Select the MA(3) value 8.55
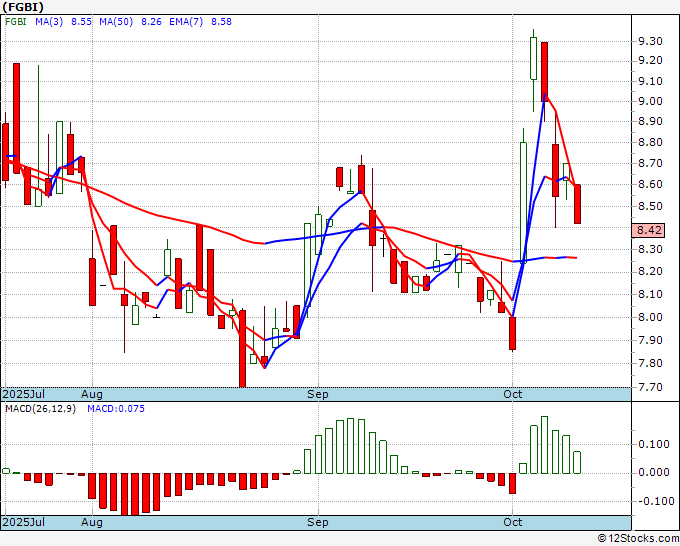This screenshot has height=546, width=680. click(82, 22)
